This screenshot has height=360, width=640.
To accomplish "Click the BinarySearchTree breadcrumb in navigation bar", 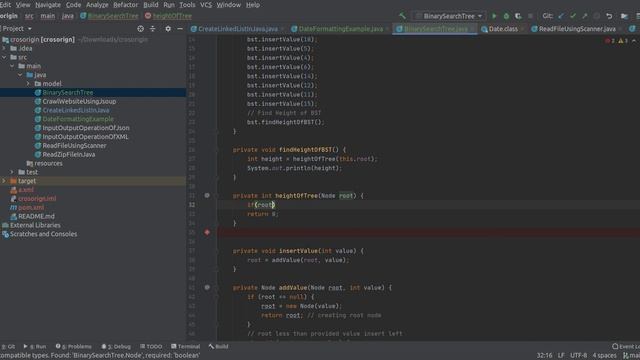I will (109, 16).
